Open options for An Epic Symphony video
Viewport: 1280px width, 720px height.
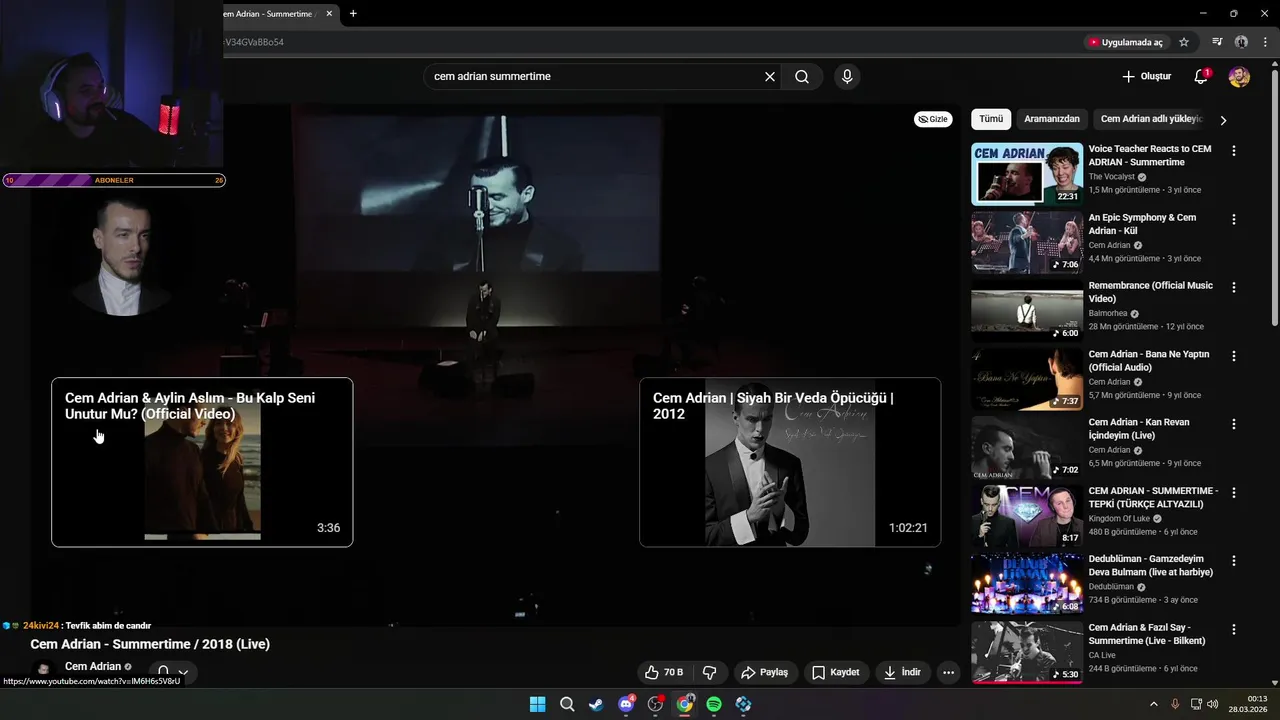(x=1234, y=219)
